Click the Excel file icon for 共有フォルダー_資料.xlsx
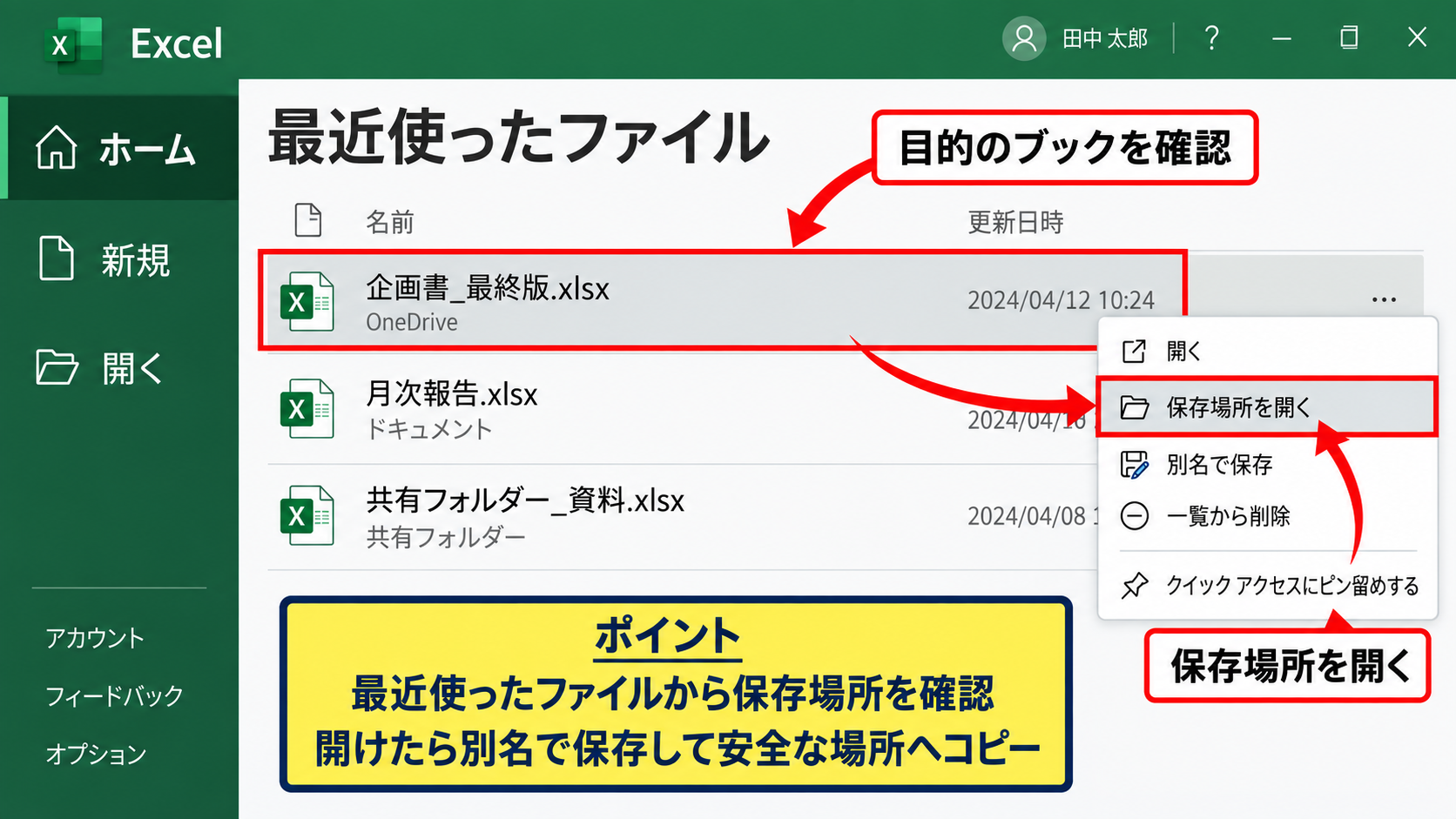 [307, 515]
